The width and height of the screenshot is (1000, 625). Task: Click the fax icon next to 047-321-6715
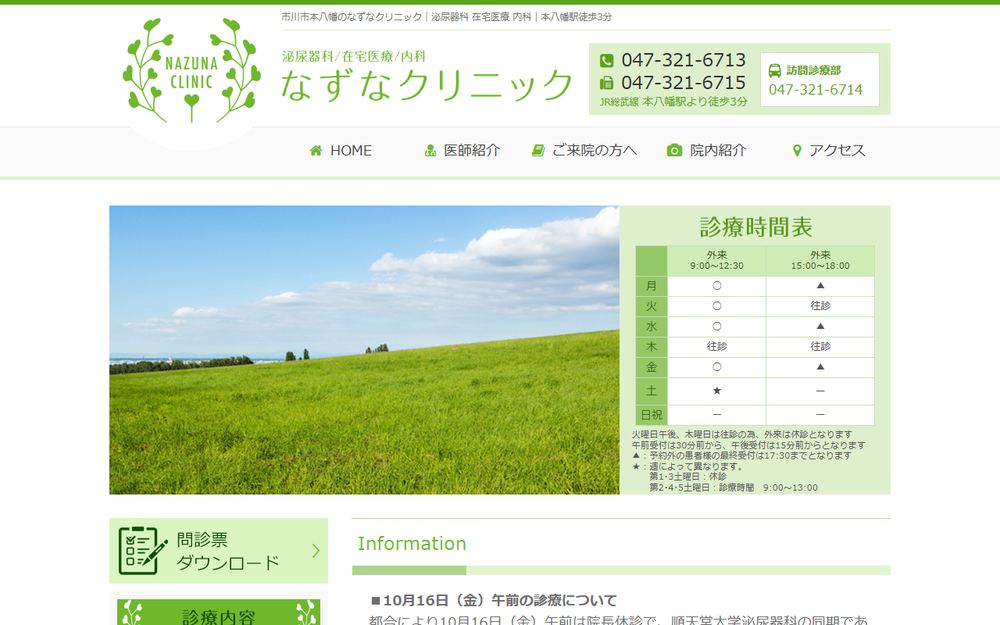[607, 83]
